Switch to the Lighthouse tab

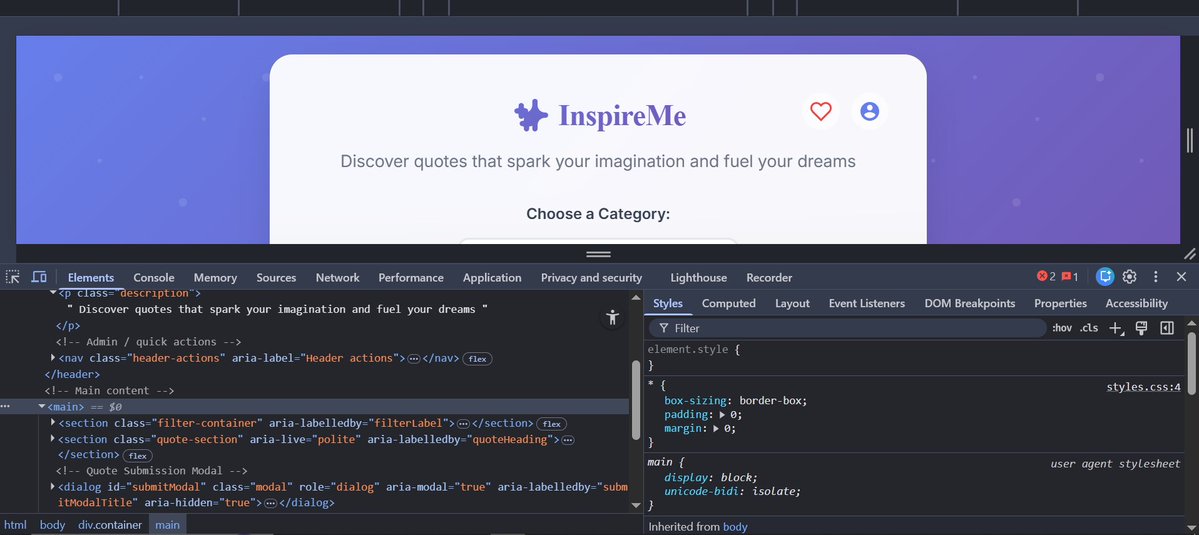pos(698,277)
